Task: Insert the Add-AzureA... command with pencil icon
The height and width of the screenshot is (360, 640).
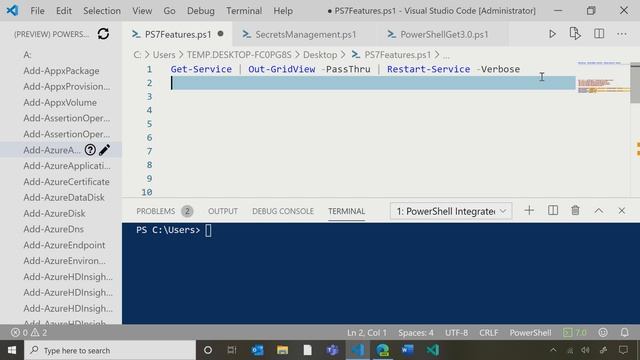Action: click(104, 150)
